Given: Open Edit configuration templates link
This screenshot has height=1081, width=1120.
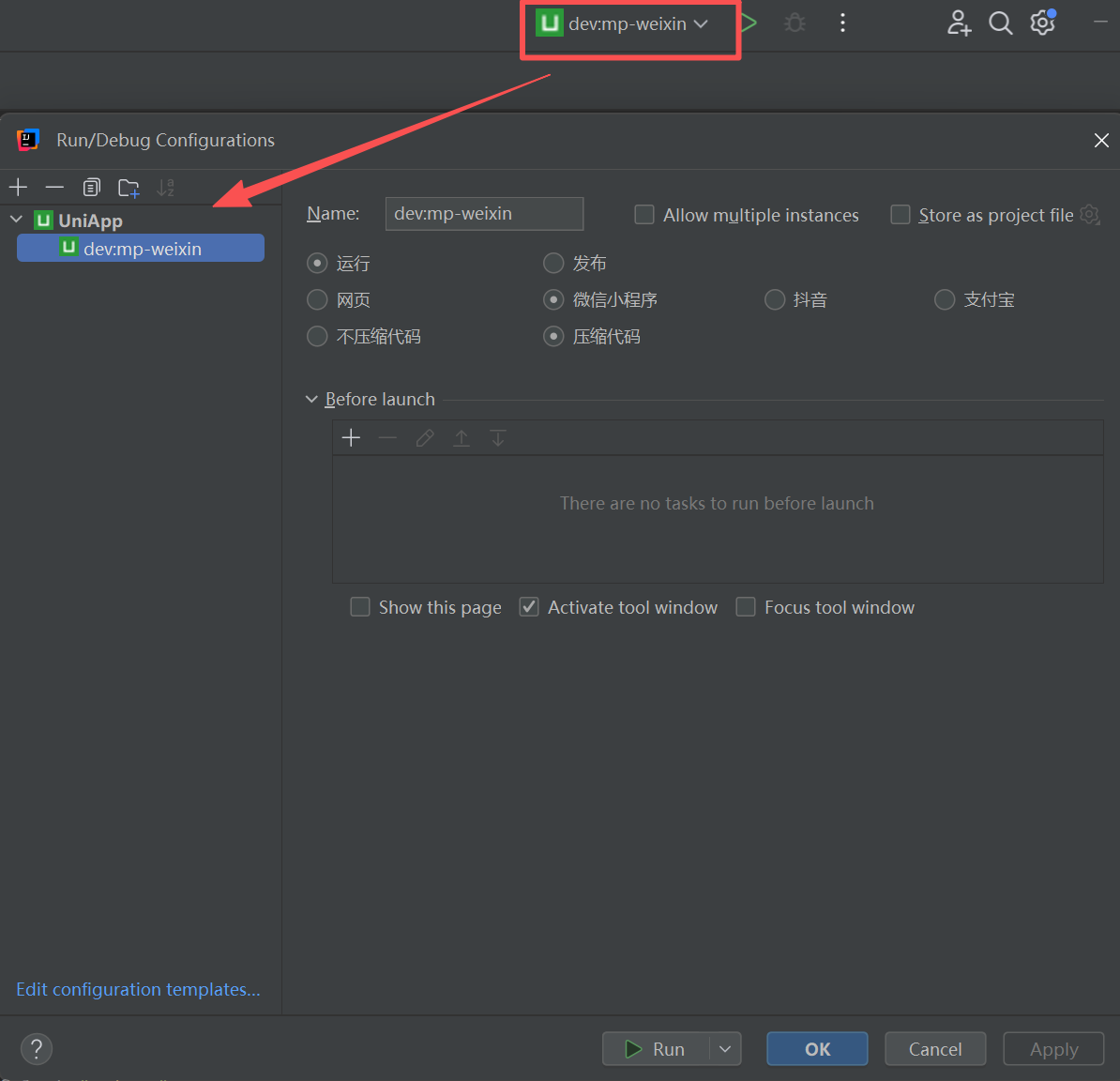Looking at the screenshot, I should (138, 989).
